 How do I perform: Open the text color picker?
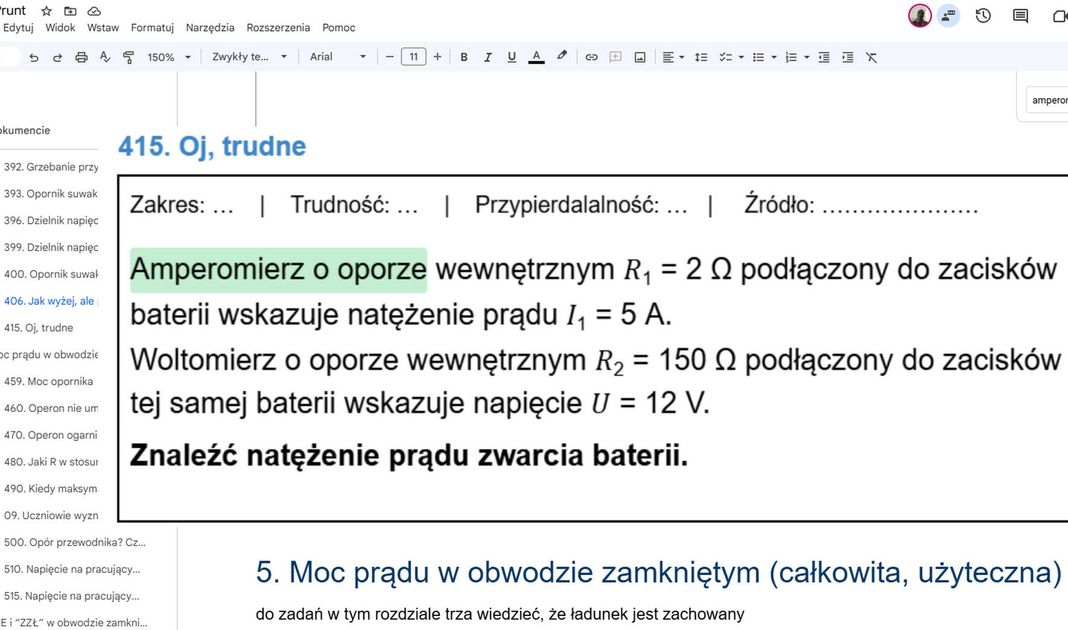click(536, 57)
